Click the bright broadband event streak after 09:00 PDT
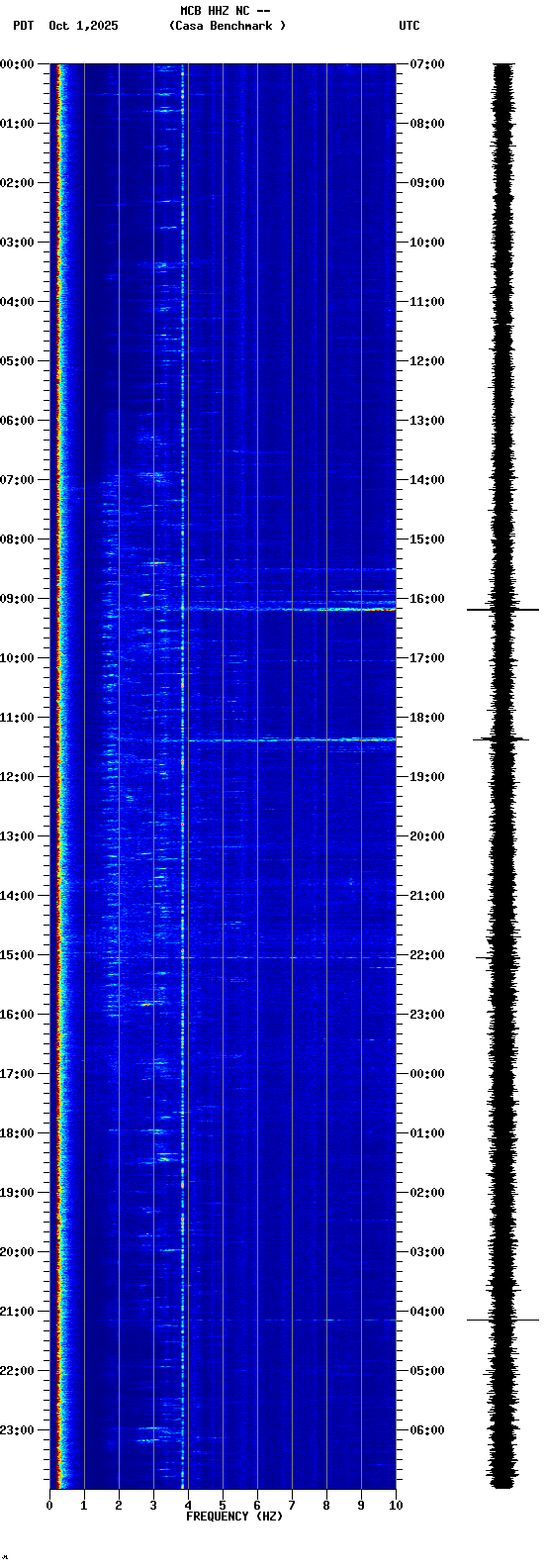Viewport: 546px width, 1568px height. pyautogui.click(x=292, y=609)
